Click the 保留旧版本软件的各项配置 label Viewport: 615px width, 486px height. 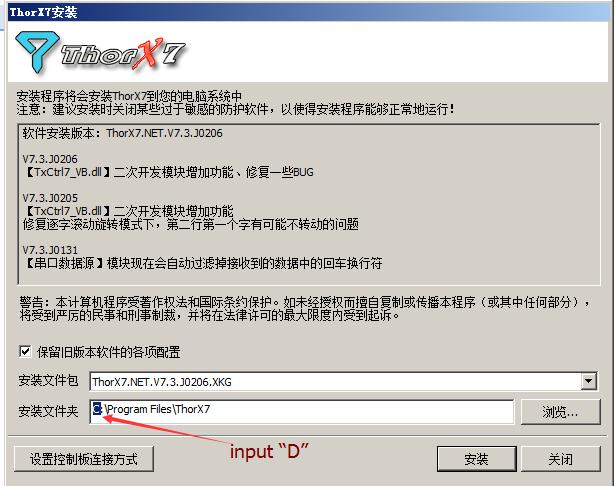click(x=109, y=352)
